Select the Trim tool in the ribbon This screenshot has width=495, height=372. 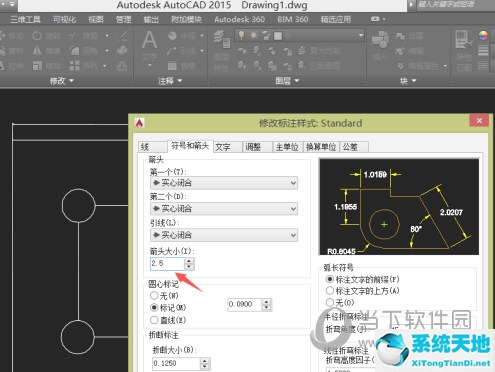point(84,35)
